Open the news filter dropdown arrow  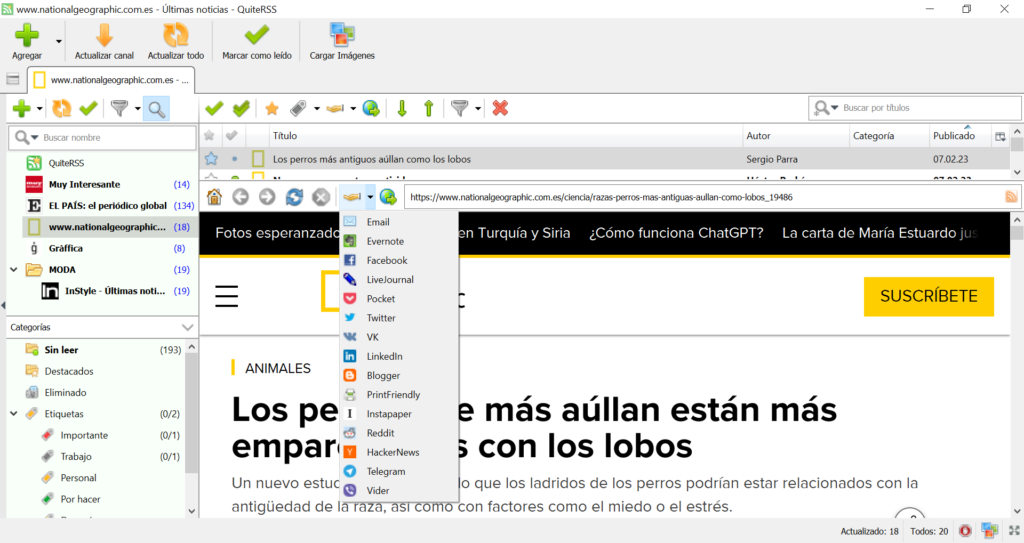pyautogui.click(x=478, y=108)
